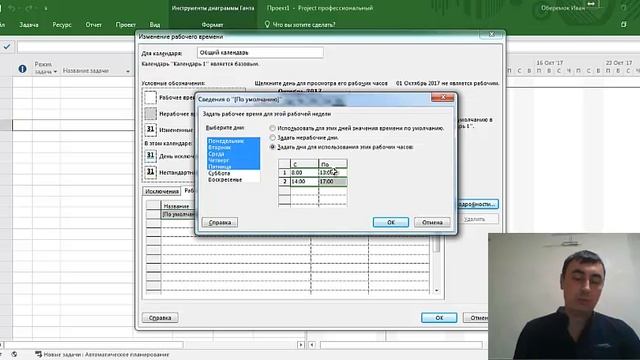Select Пятница in the days list

(233, 167)
